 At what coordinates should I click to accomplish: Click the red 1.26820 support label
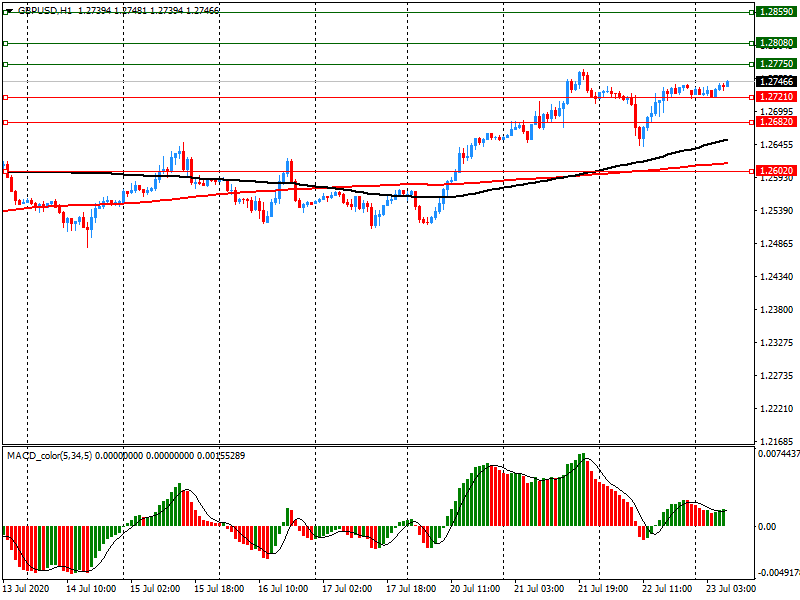click(775, 122)
